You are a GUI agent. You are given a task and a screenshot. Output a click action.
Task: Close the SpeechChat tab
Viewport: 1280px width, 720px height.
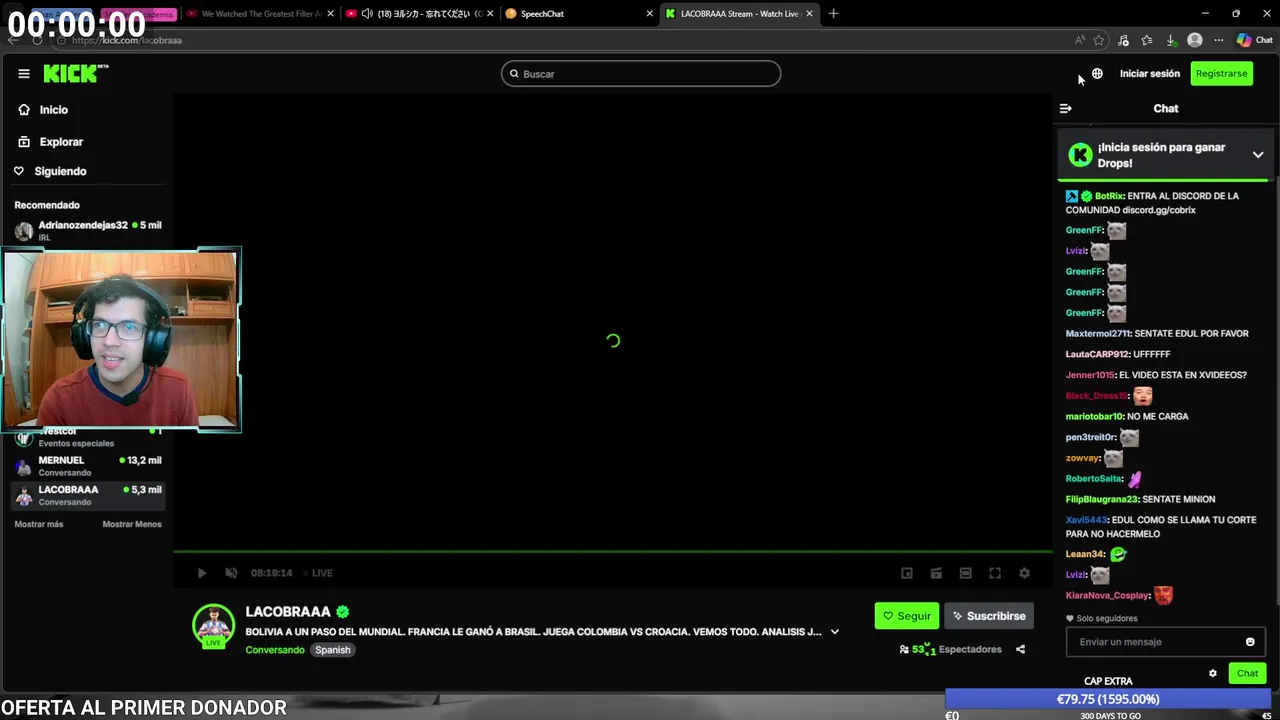tap(649, 13)
